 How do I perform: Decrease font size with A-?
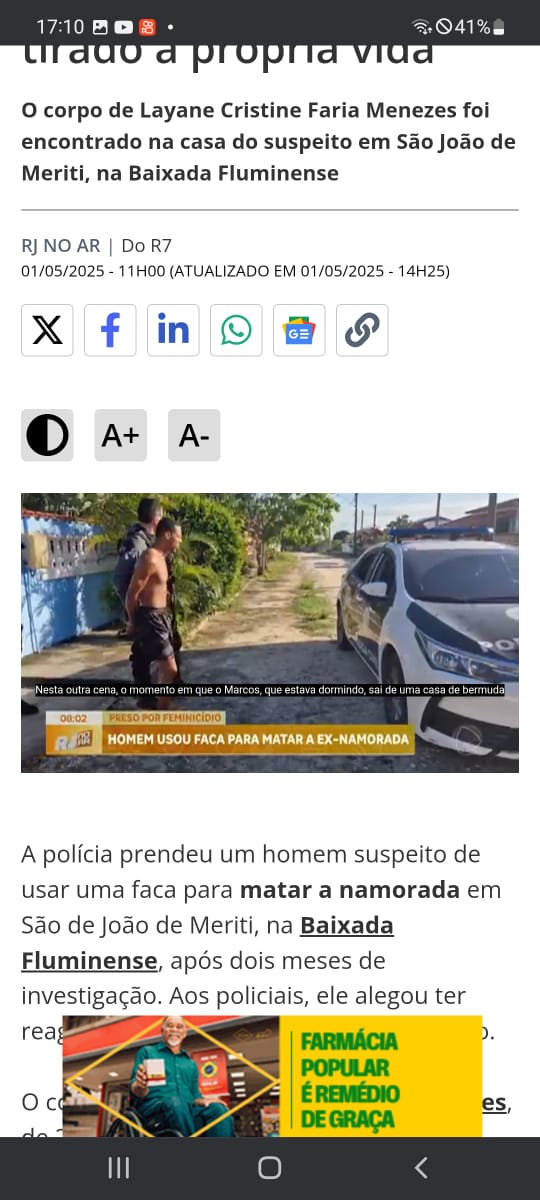pyautogui.click(x=194, y=435)
